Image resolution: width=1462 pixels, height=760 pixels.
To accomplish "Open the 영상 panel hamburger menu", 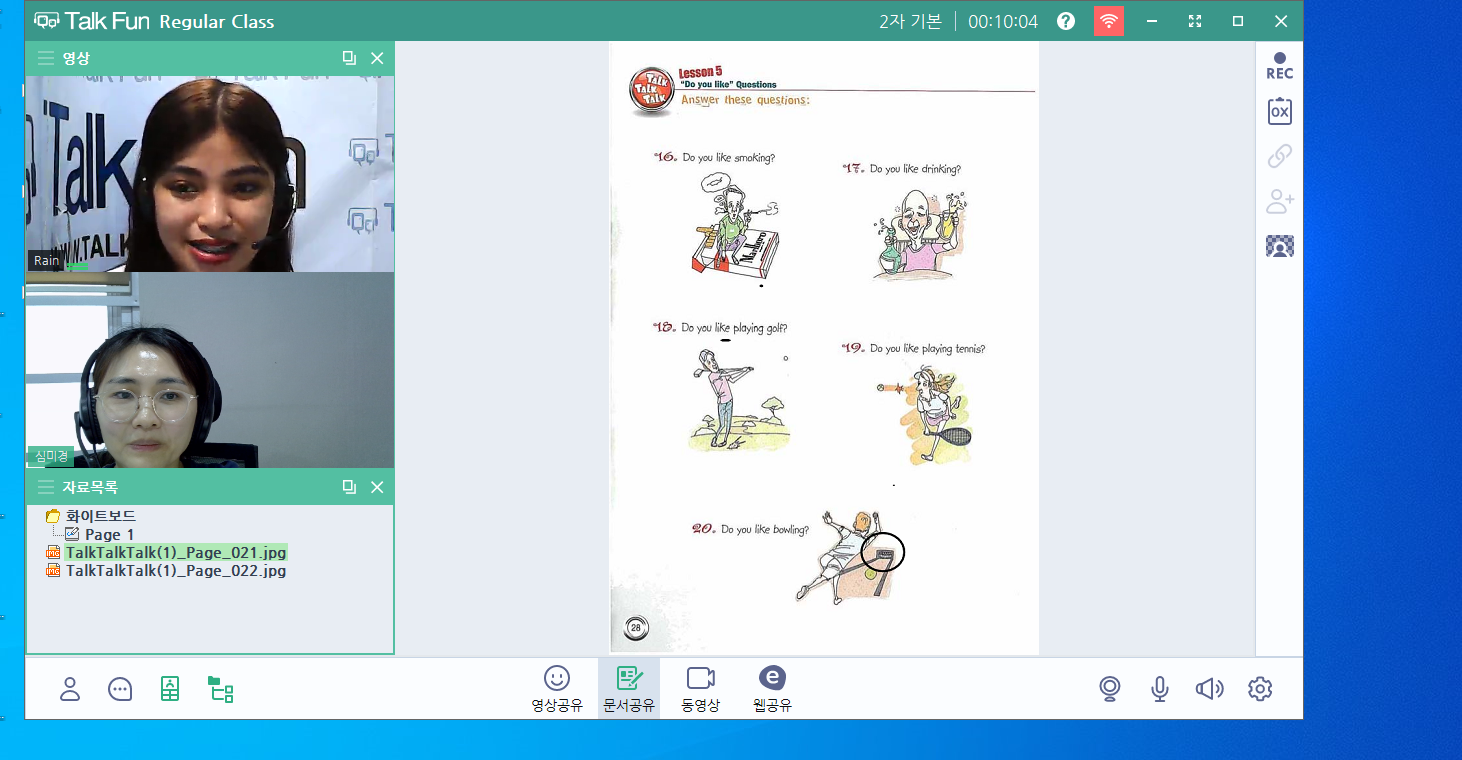I will [x=46, y=58].
